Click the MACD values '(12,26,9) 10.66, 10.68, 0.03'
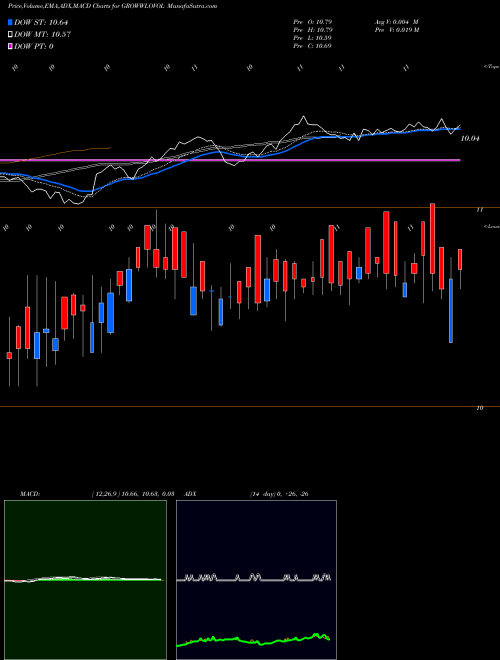This screenshot has width=500, height=660. click(133, 494)
